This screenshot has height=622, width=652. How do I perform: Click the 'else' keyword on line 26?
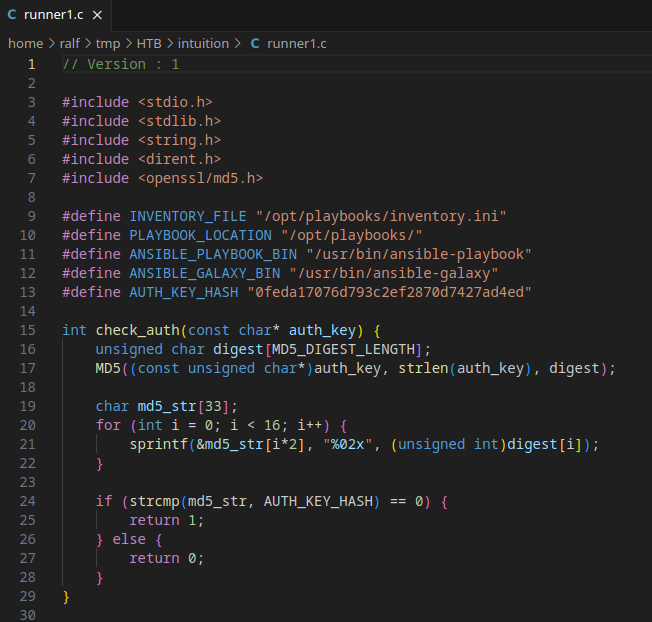(x=129, y=539)
